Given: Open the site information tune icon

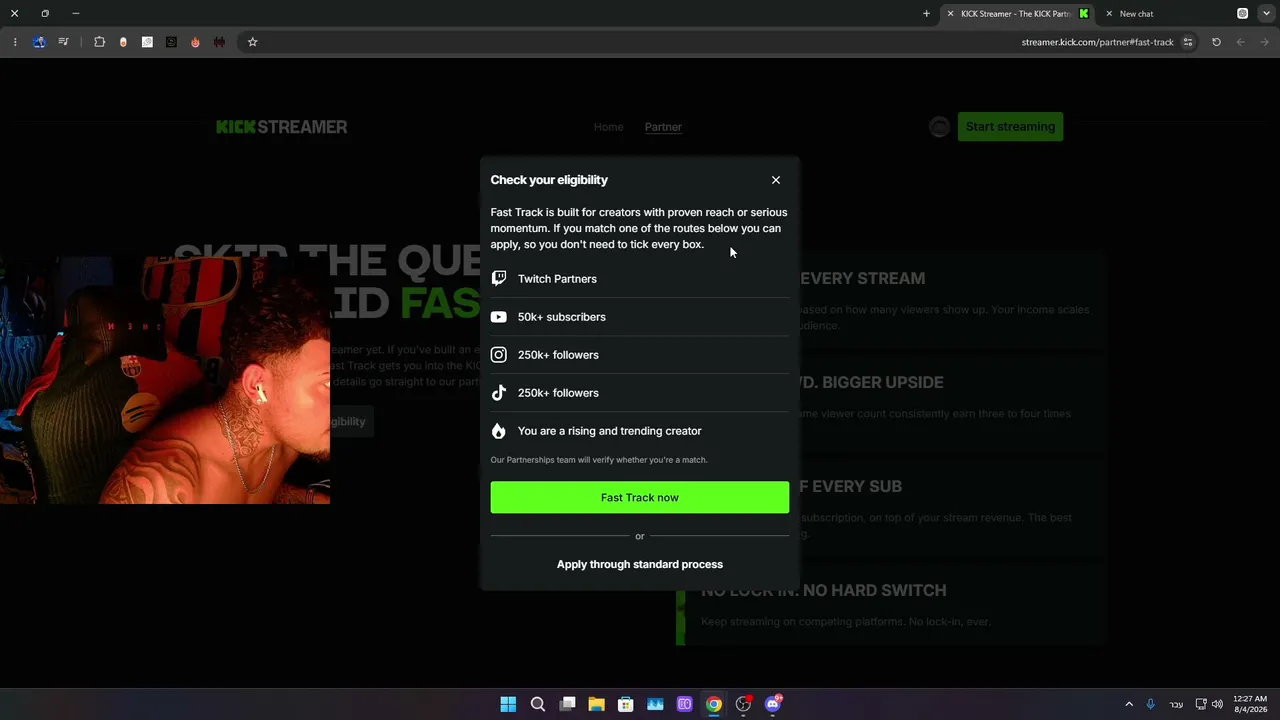Looking at the screenshot, I should tap(1188, 42).
